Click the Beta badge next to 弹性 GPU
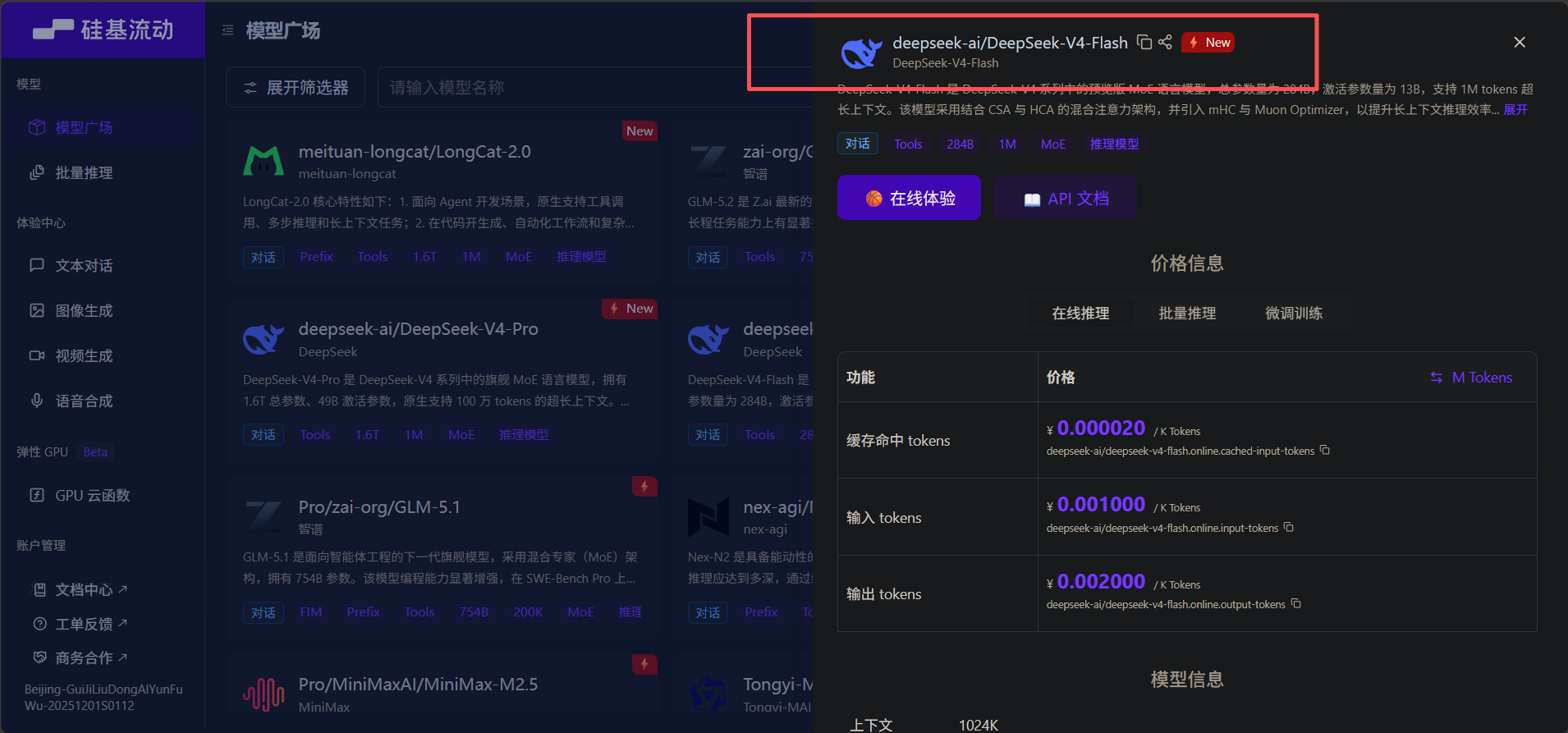Screen dimensions: 1568x733 95,452
